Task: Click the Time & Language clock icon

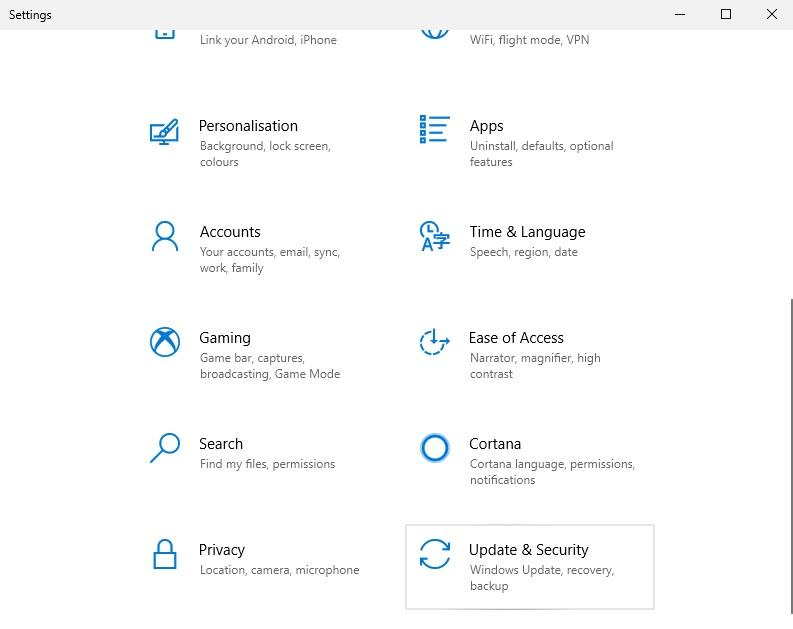Action: click(x=434, y=236)
